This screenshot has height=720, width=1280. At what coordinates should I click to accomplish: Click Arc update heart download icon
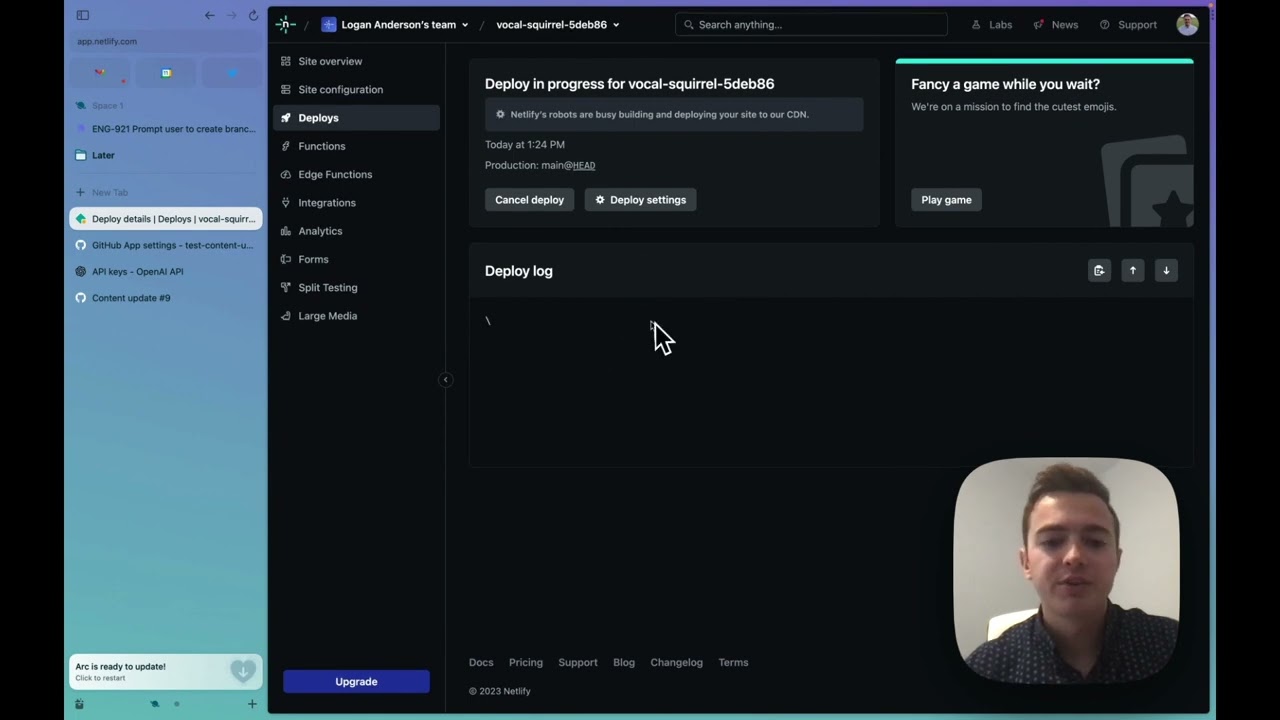point(242,671)
